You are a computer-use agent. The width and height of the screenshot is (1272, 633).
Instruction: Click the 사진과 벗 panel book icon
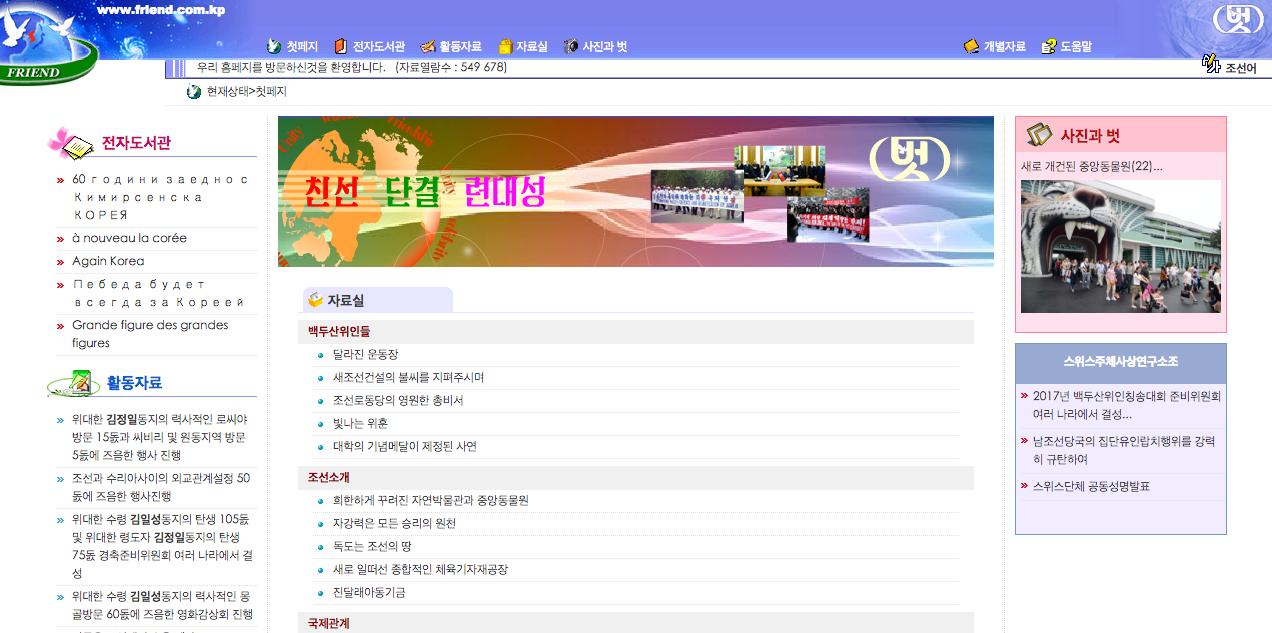[x=1039, y=134]
